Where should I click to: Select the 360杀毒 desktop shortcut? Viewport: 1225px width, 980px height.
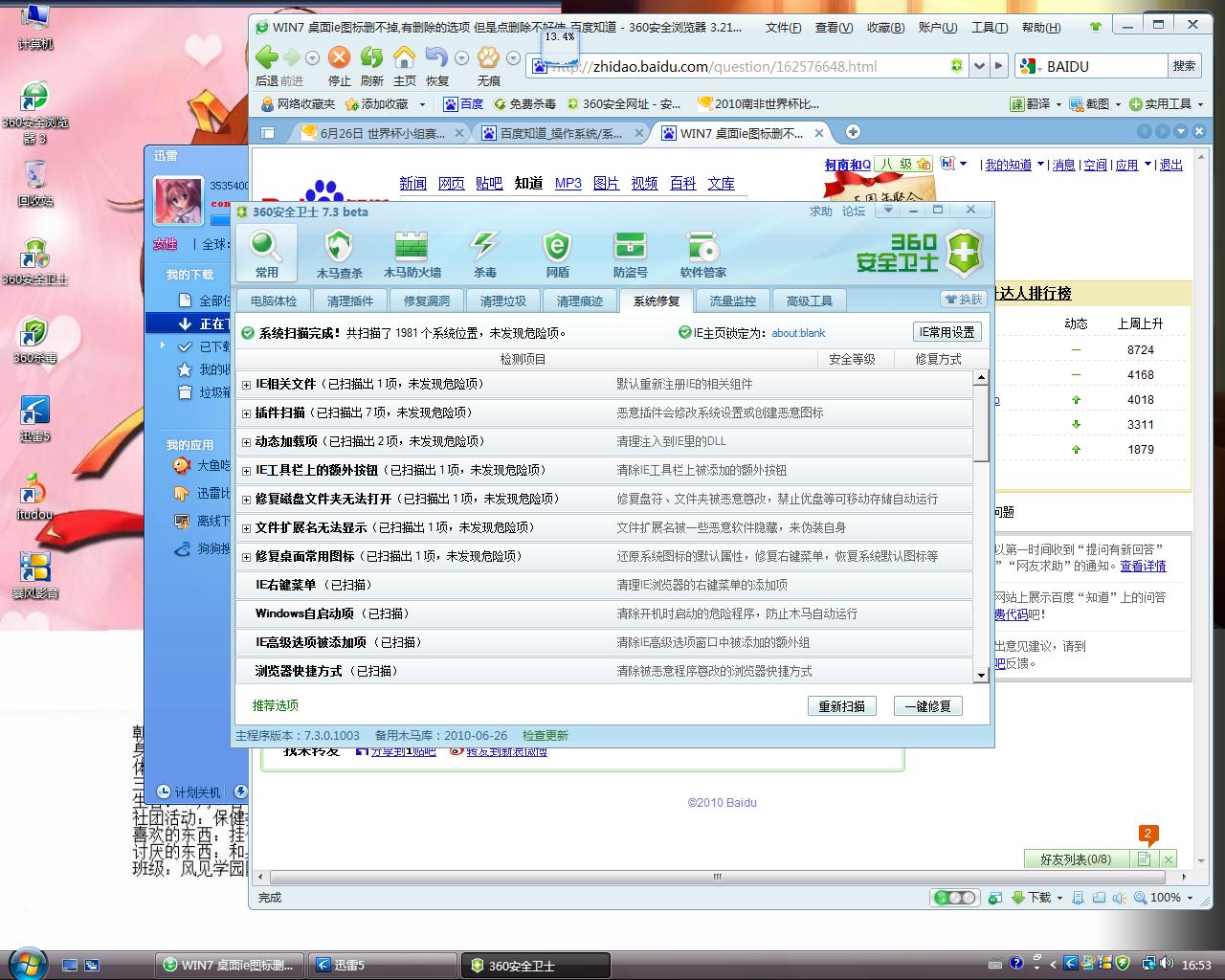[x=35, y=341]
